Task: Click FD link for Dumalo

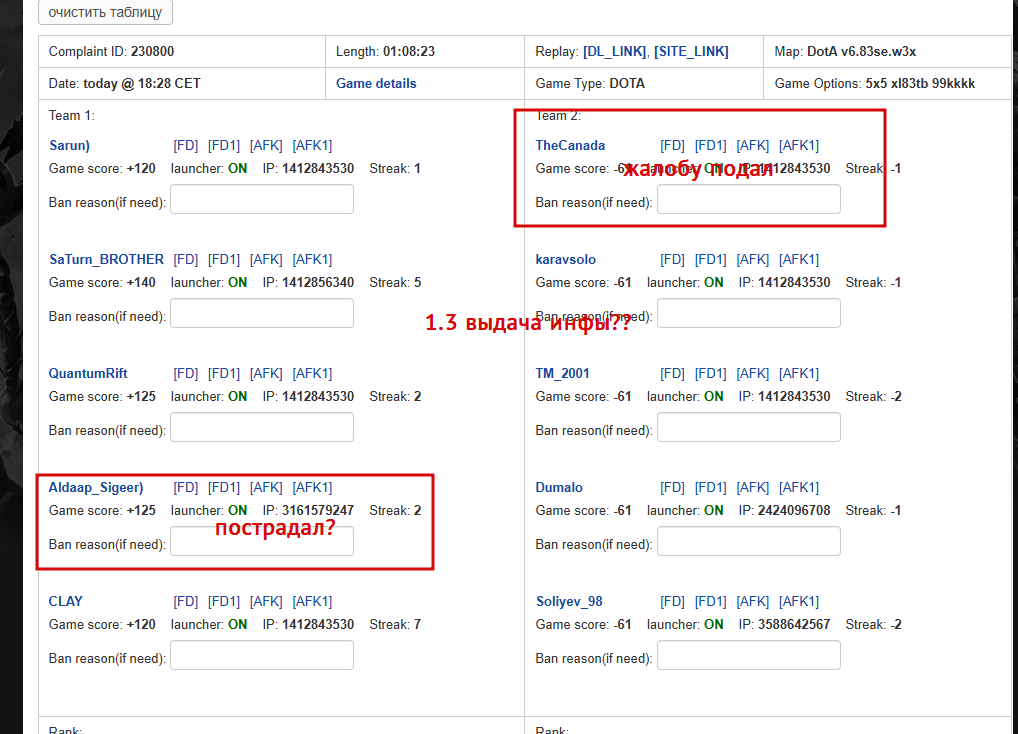Action: [673, 487]
